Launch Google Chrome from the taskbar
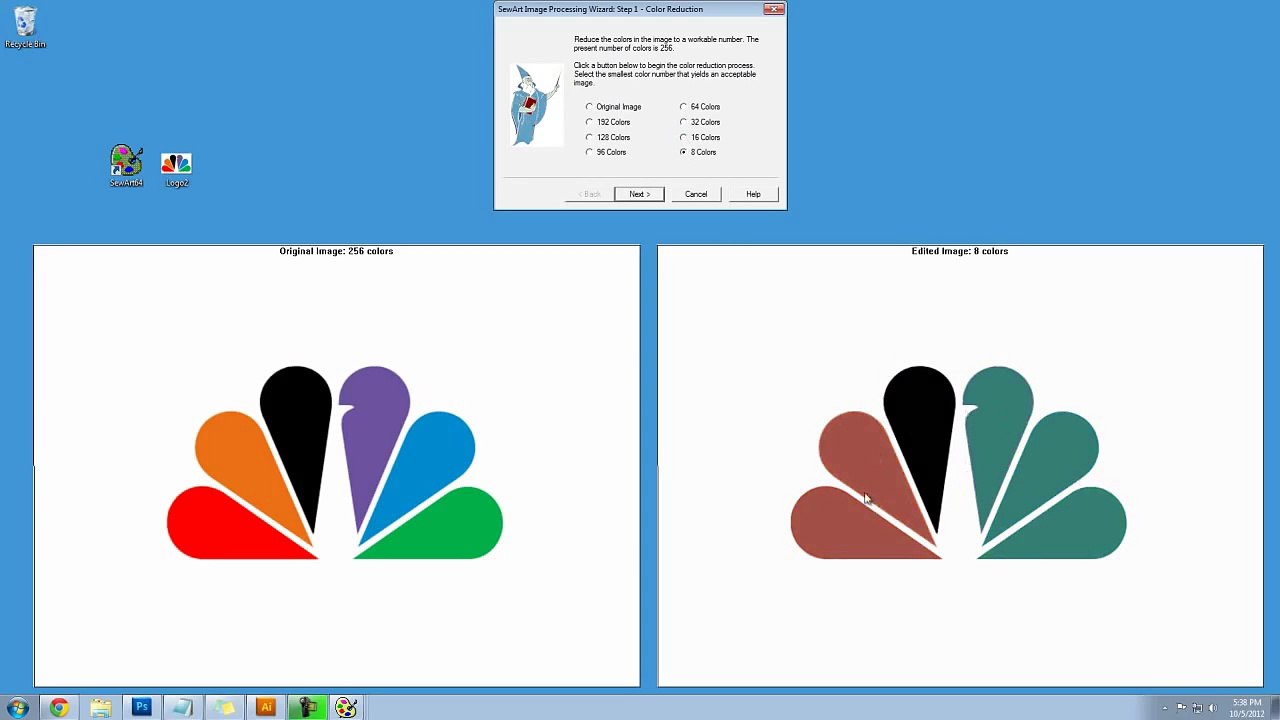 (x=59, y=708)
